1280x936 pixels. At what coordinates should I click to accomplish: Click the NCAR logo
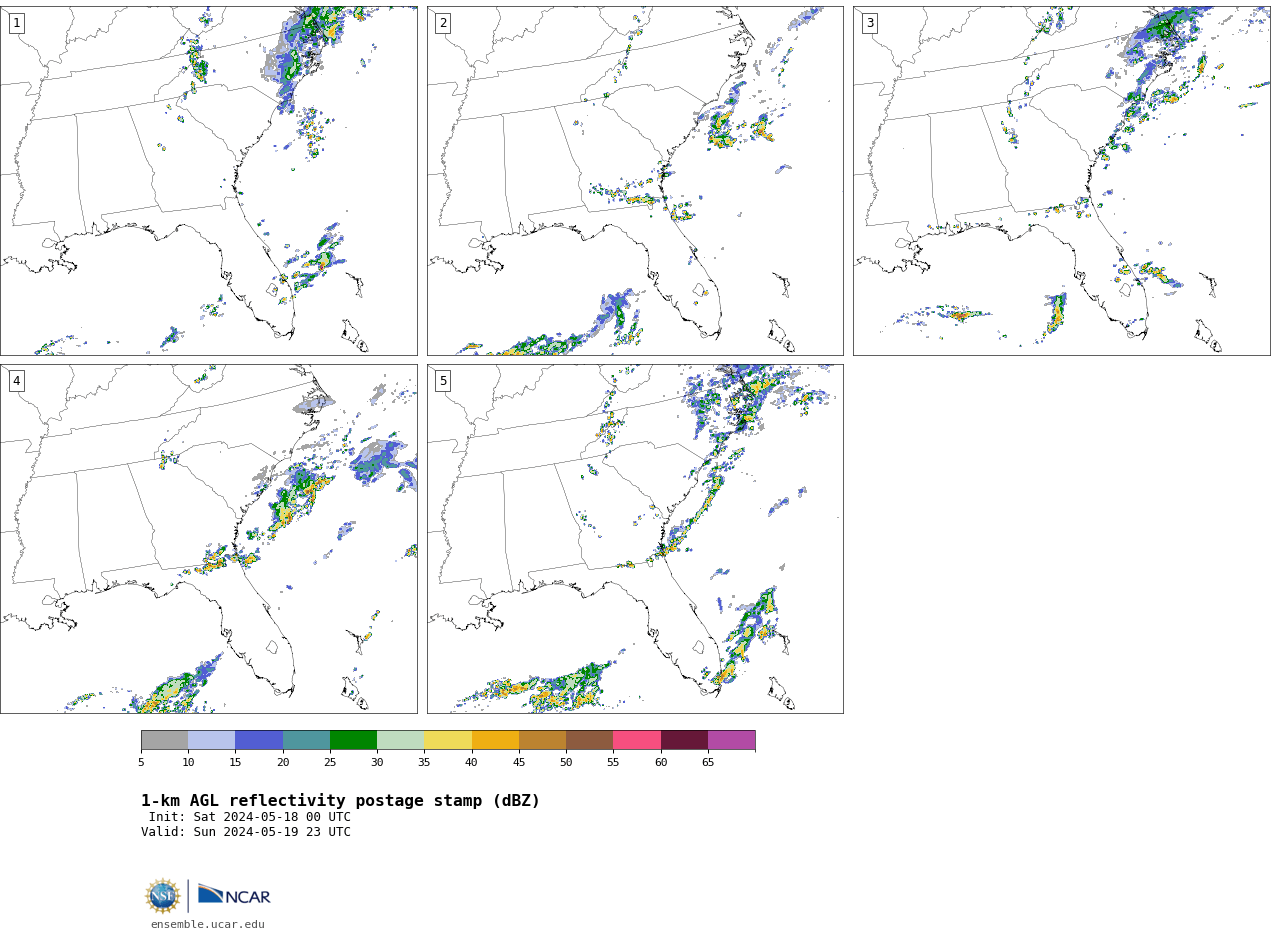tap(234, 895)
